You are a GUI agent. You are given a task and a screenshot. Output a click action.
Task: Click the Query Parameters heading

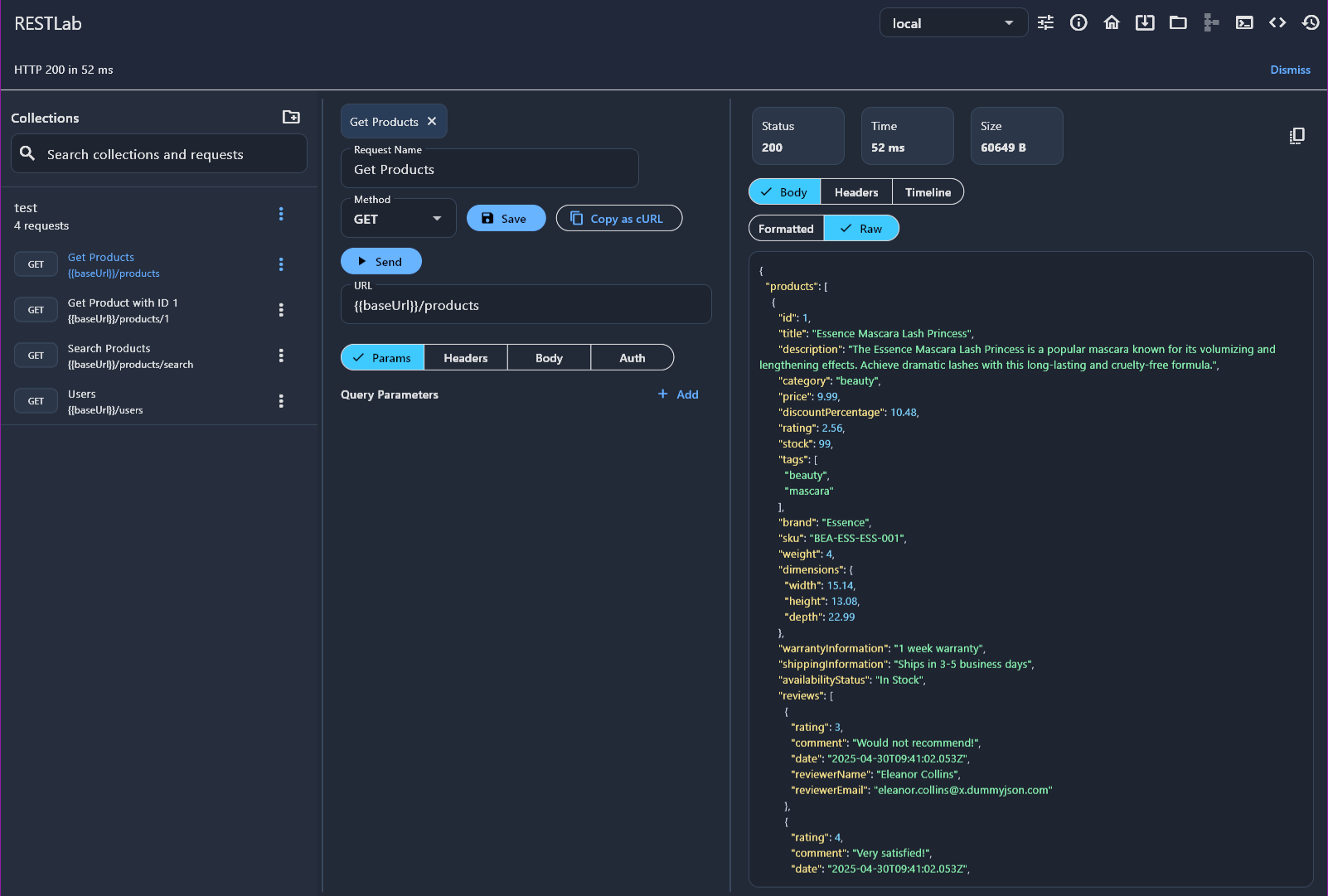390,395
